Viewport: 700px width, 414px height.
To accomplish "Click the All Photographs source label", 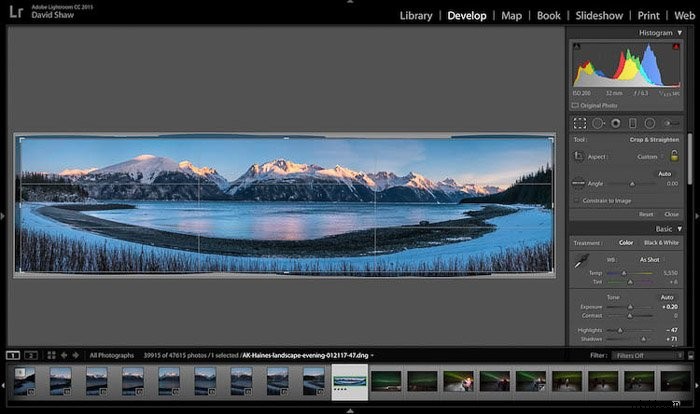I will 112,355.
